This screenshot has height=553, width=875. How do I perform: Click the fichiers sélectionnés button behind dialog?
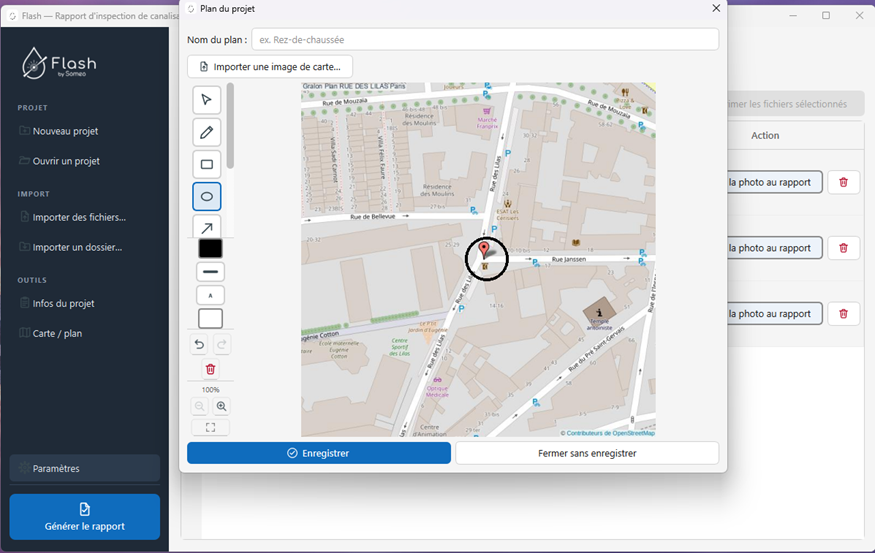coord(795,104)
